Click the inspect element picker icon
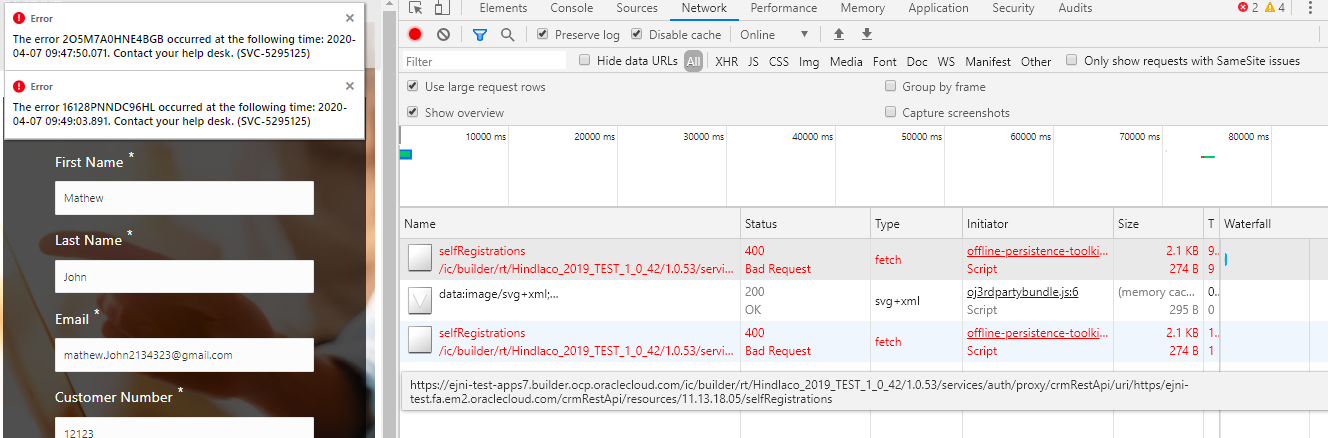The width and height of the screenshot is (1328, 438). coord(416,8)
